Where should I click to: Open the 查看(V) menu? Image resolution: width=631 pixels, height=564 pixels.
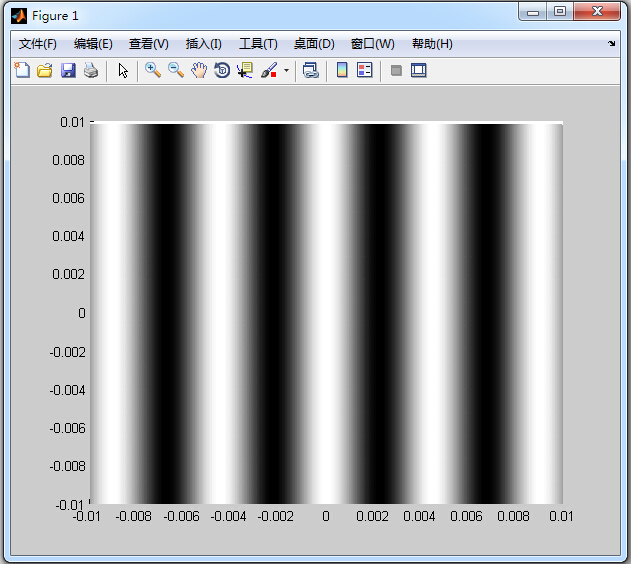click(x=148, y=44)
